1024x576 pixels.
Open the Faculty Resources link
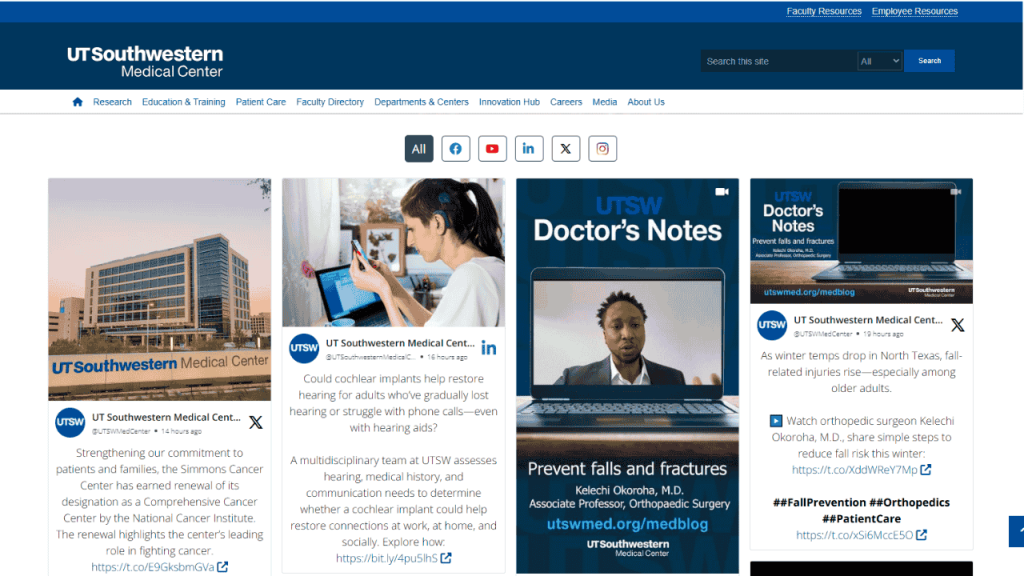(x=824, y=12)
